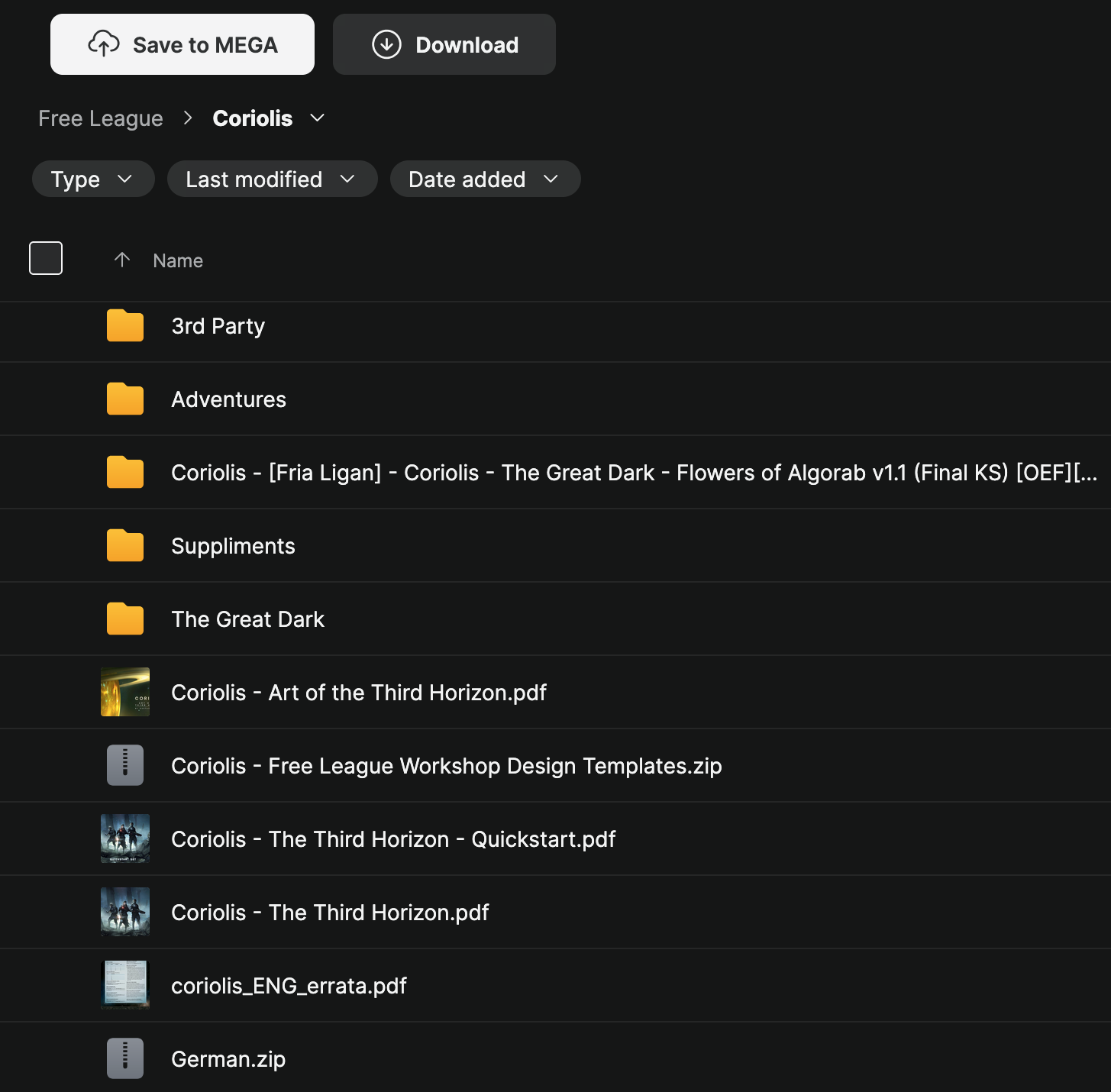Click the sort direction arrow icon

[x=122, y=260]
